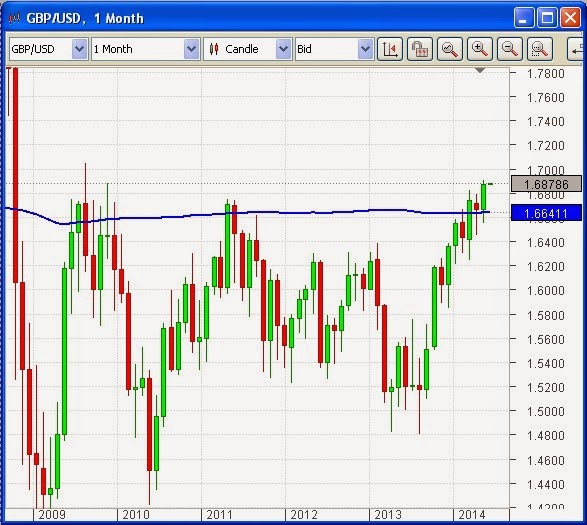Click the 1.6200 price axis label
Screen dimensions: 587x525
[545, 267]
